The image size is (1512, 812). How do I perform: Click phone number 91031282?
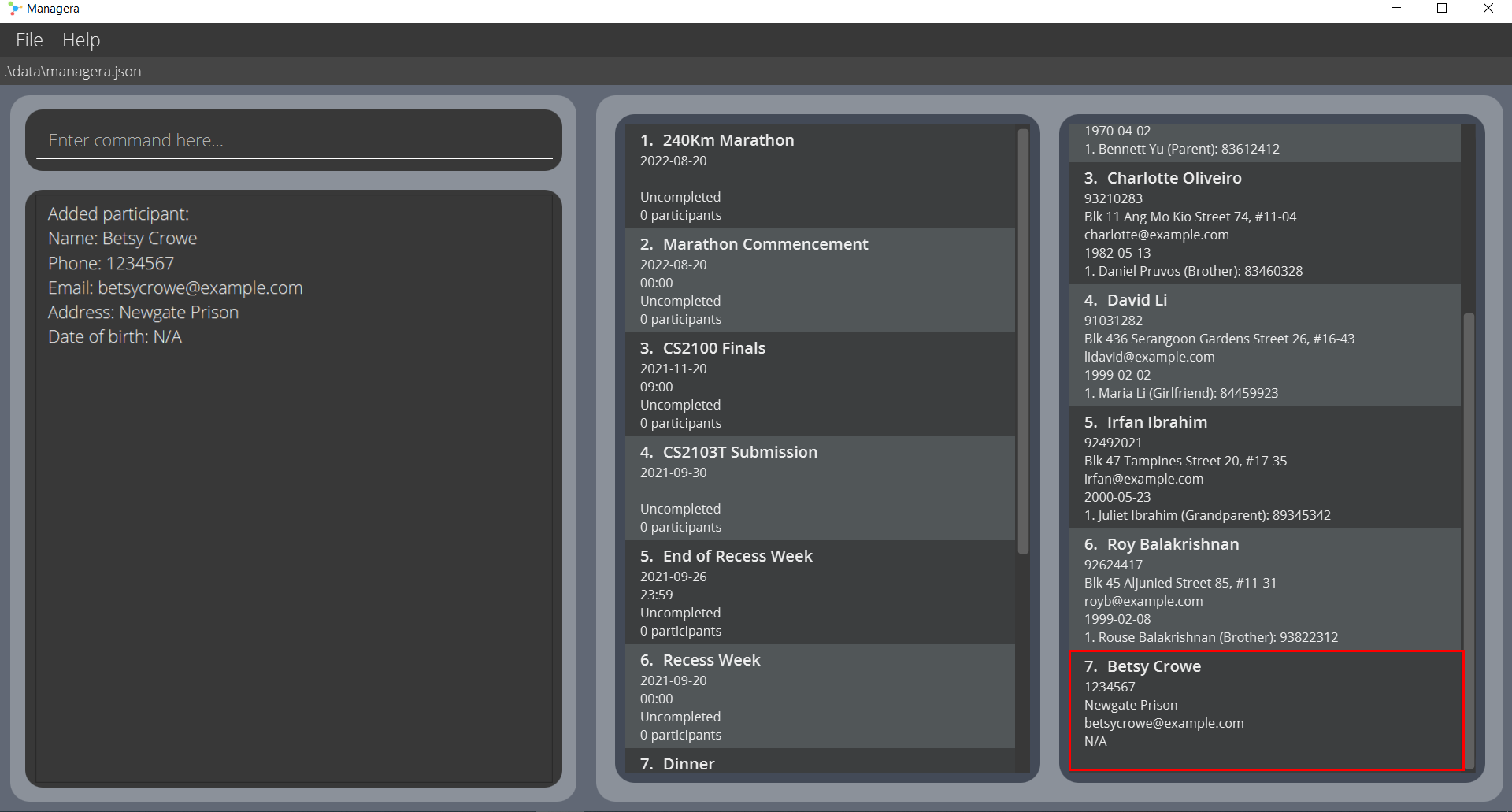pos(1113,321)
